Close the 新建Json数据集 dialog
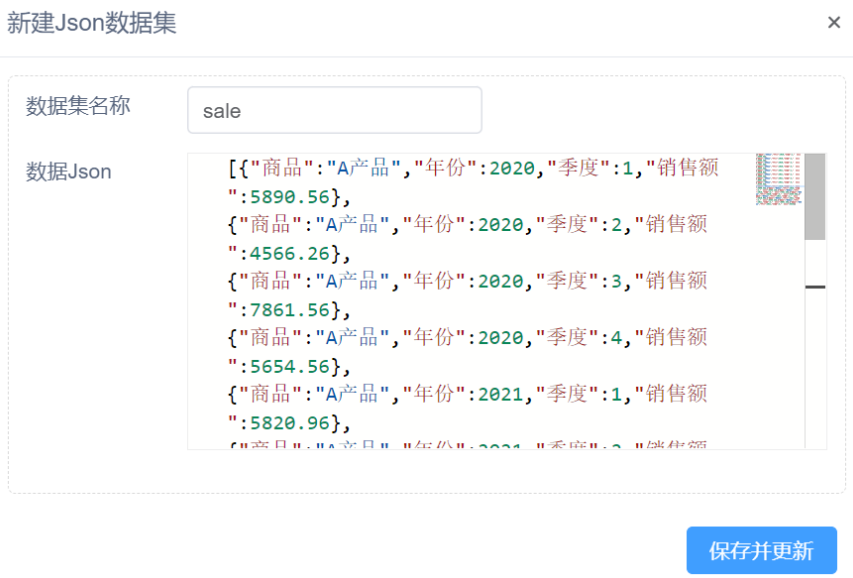853x578 pixels. point(833,23)
